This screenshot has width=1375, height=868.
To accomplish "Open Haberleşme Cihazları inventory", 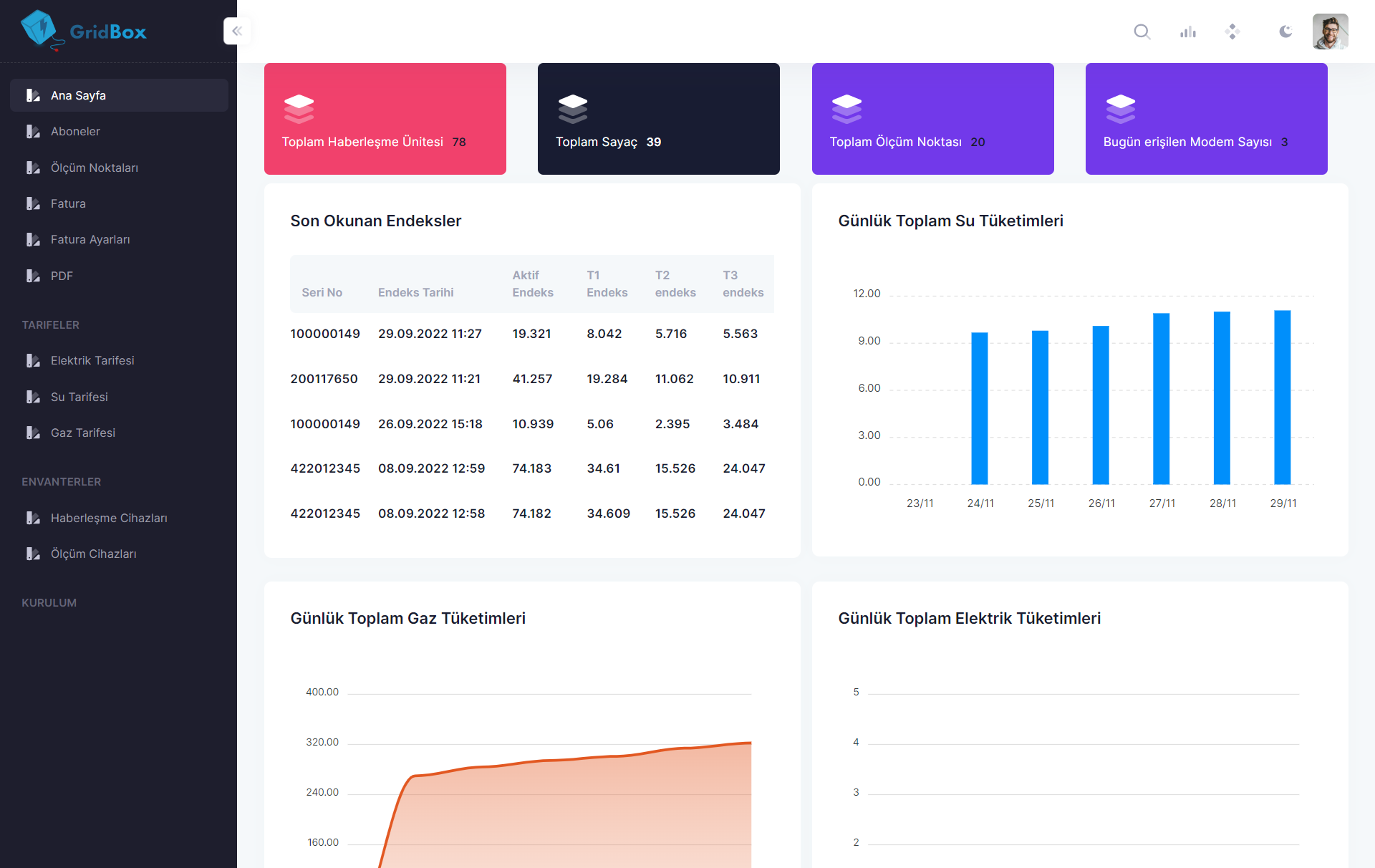I will 109,518.
